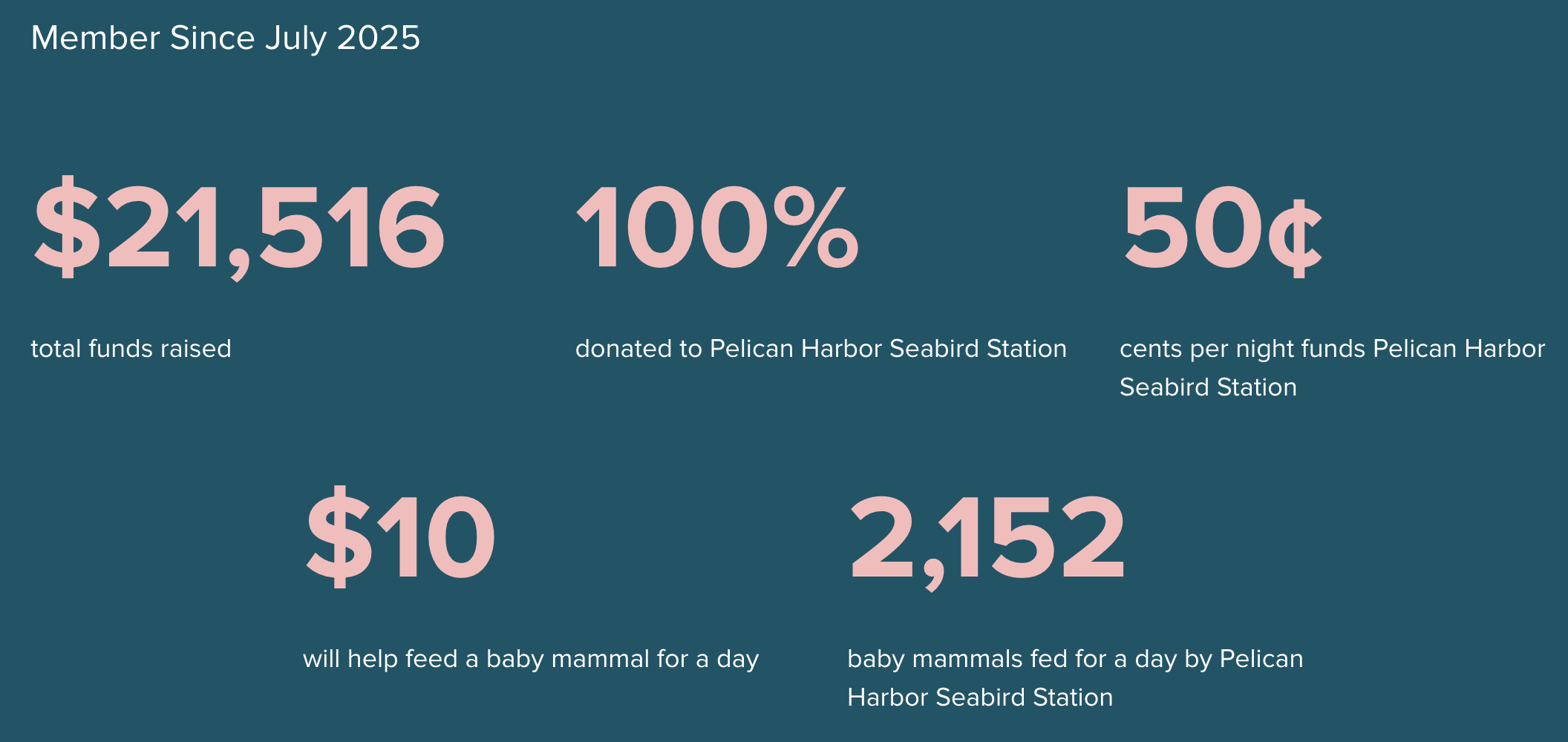Click the percent sign after 100
Image resolution: width=1568 pixels, height=742 pixels.
816,227
